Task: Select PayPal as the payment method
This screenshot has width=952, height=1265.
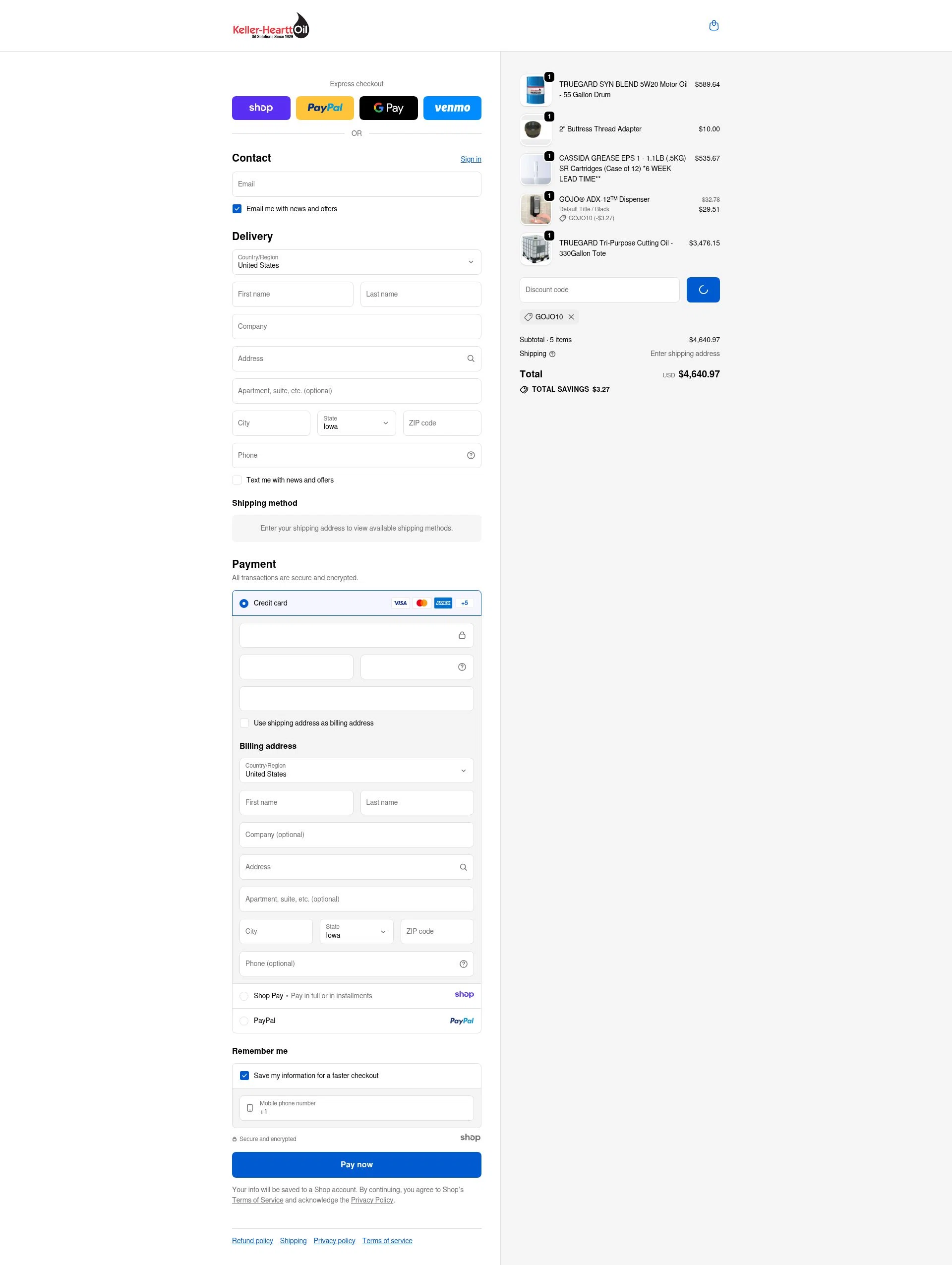Action: (x=244, y=1020)
